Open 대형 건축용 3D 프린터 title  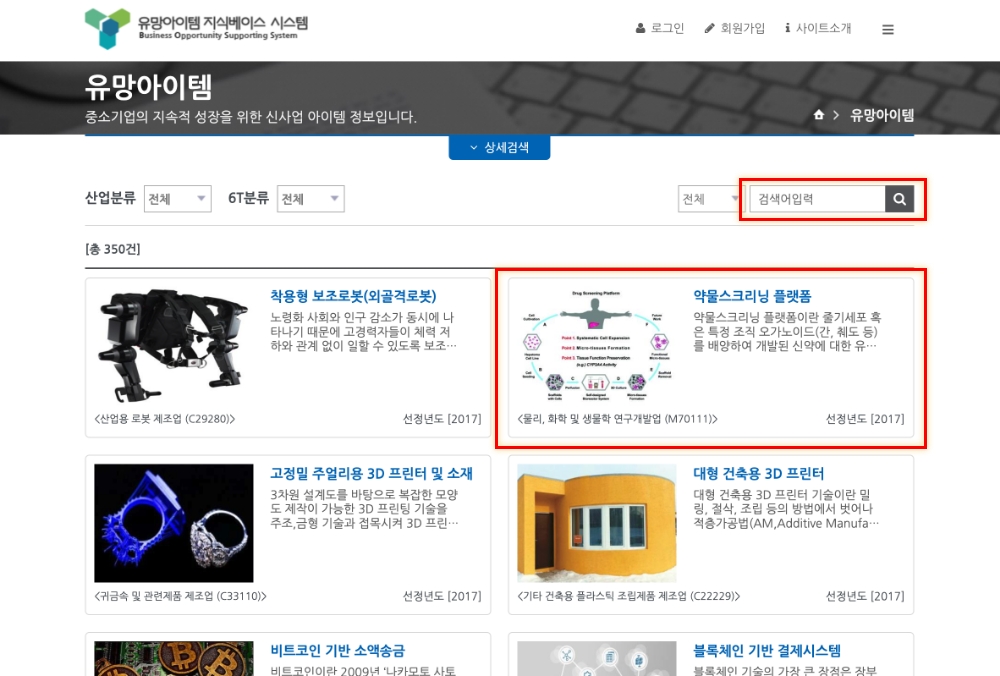[759, 473]
